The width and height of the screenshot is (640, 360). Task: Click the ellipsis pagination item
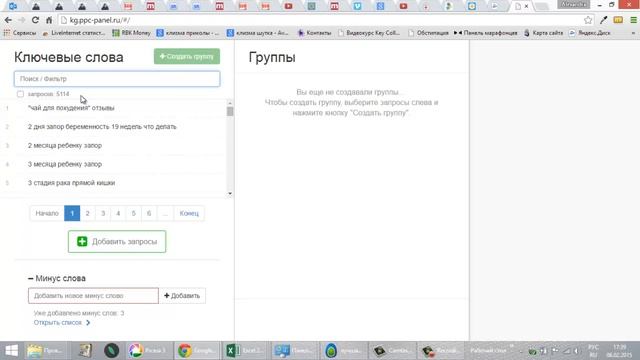point(165,213)
